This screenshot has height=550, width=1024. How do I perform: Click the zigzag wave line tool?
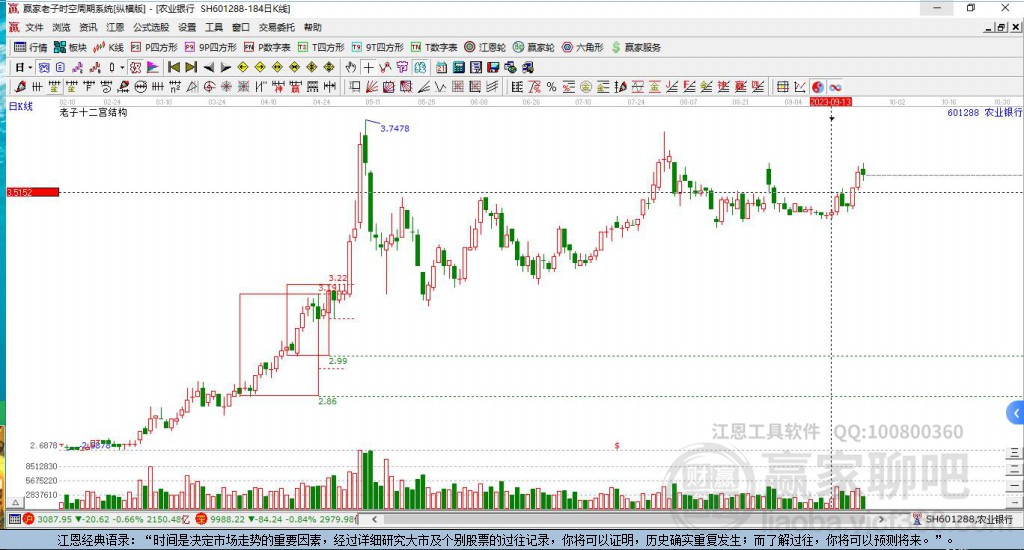(x=441, y=87)
